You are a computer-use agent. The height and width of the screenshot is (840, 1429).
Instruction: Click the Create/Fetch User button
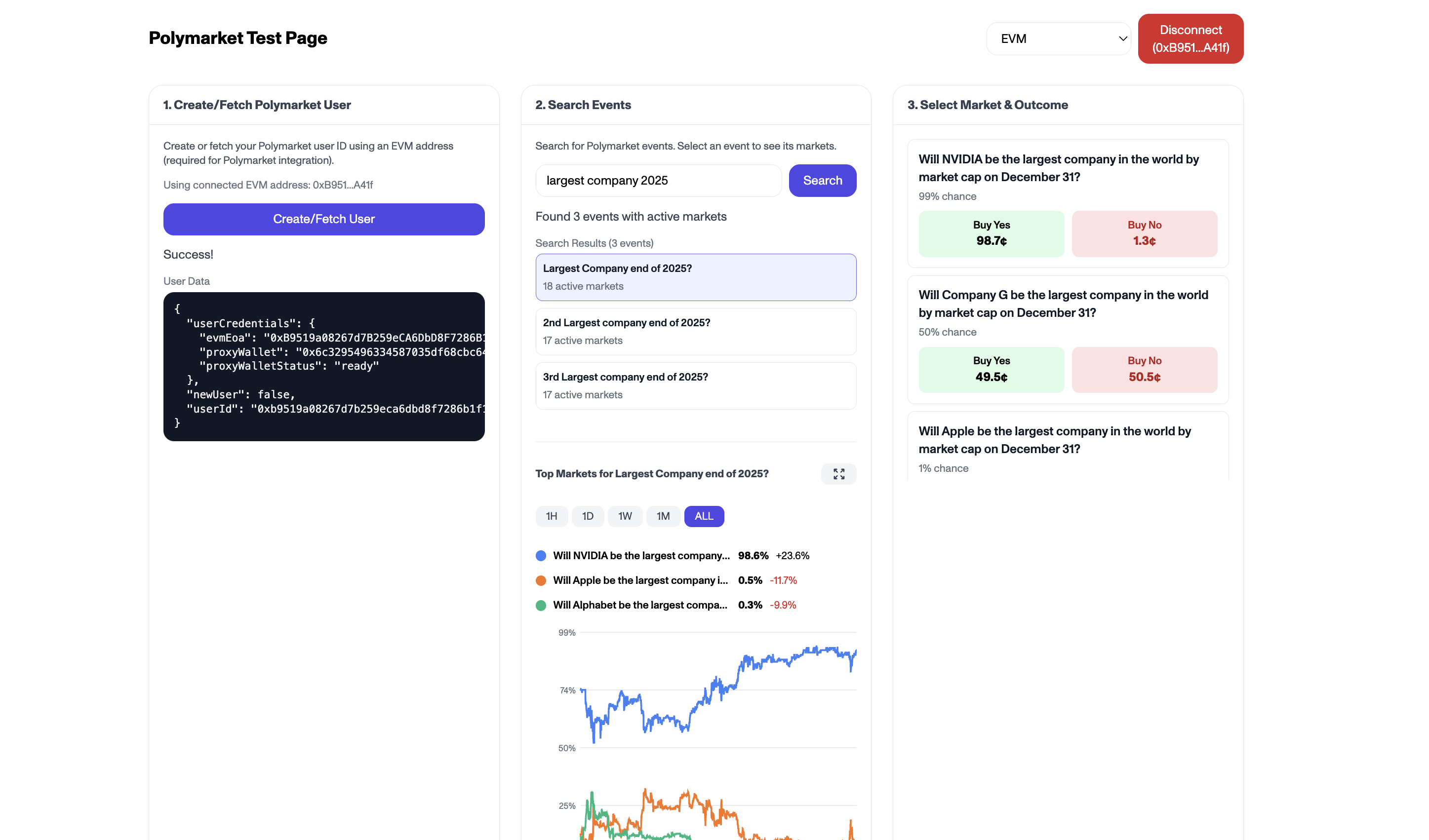[324, 219]
